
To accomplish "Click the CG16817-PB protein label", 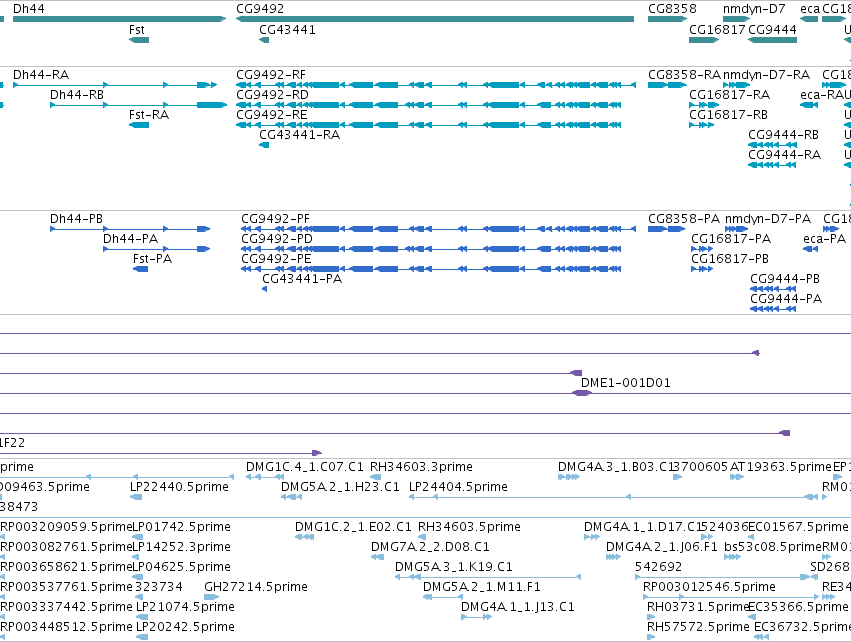I will coord(730,259).
